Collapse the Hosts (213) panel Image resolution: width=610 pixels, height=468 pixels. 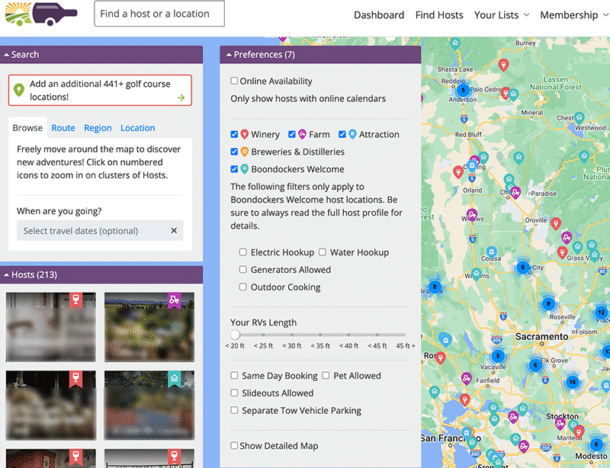click(x=6, y=274)
